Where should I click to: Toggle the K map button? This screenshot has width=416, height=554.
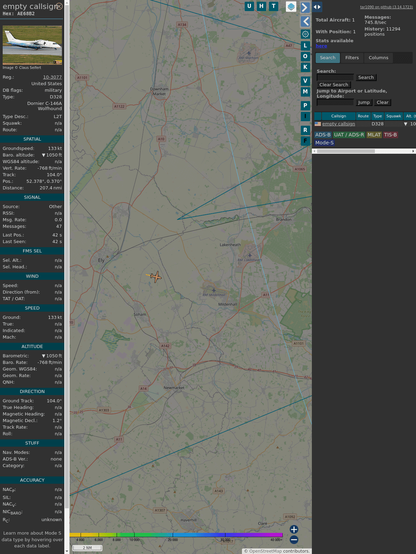tap(305, 67)
